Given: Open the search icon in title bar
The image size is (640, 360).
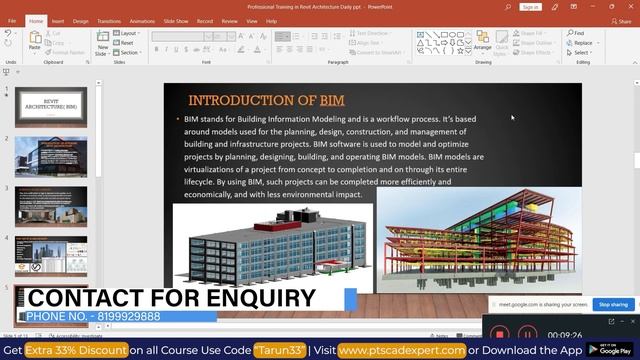Looking at the screenshot, I should pyautogui.click(x=507, y=7).
